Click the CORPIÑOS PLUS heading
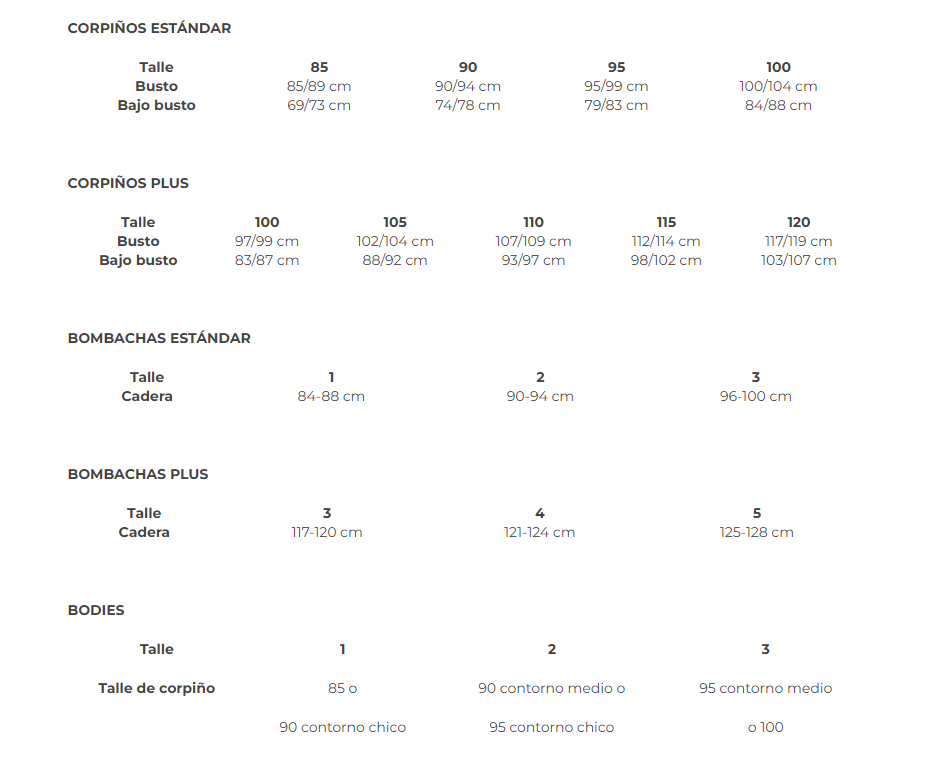This screenshot has width=940, height=772. (x=128, y=183)
